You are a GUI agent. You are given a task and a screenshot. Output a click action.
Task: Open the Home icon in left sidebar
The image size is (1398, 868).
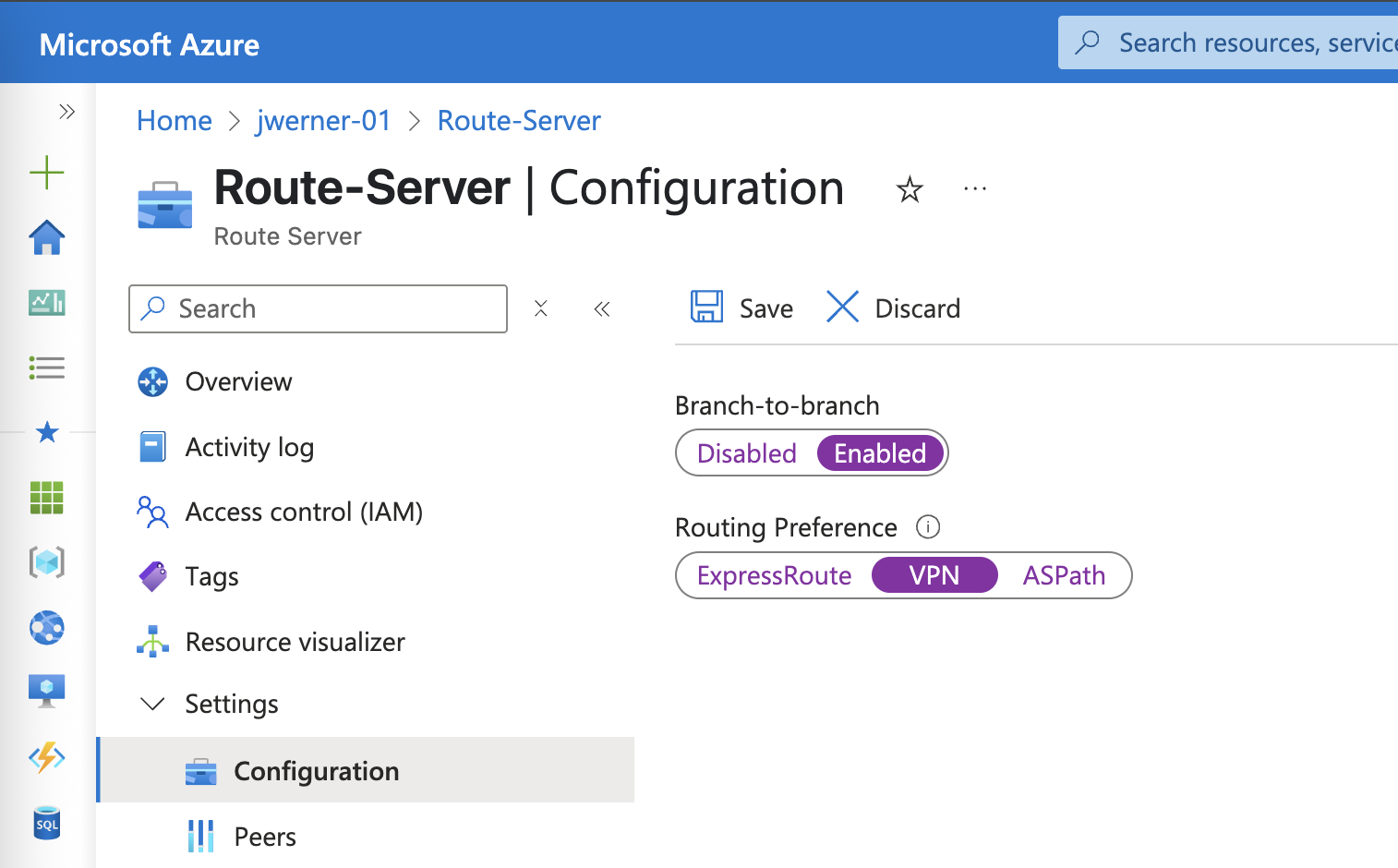(x=47, y=238)
